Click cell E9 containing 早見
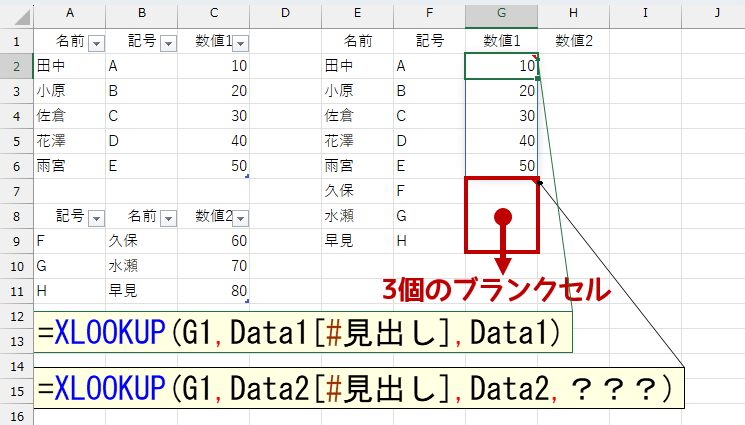 tap(357, 241)
